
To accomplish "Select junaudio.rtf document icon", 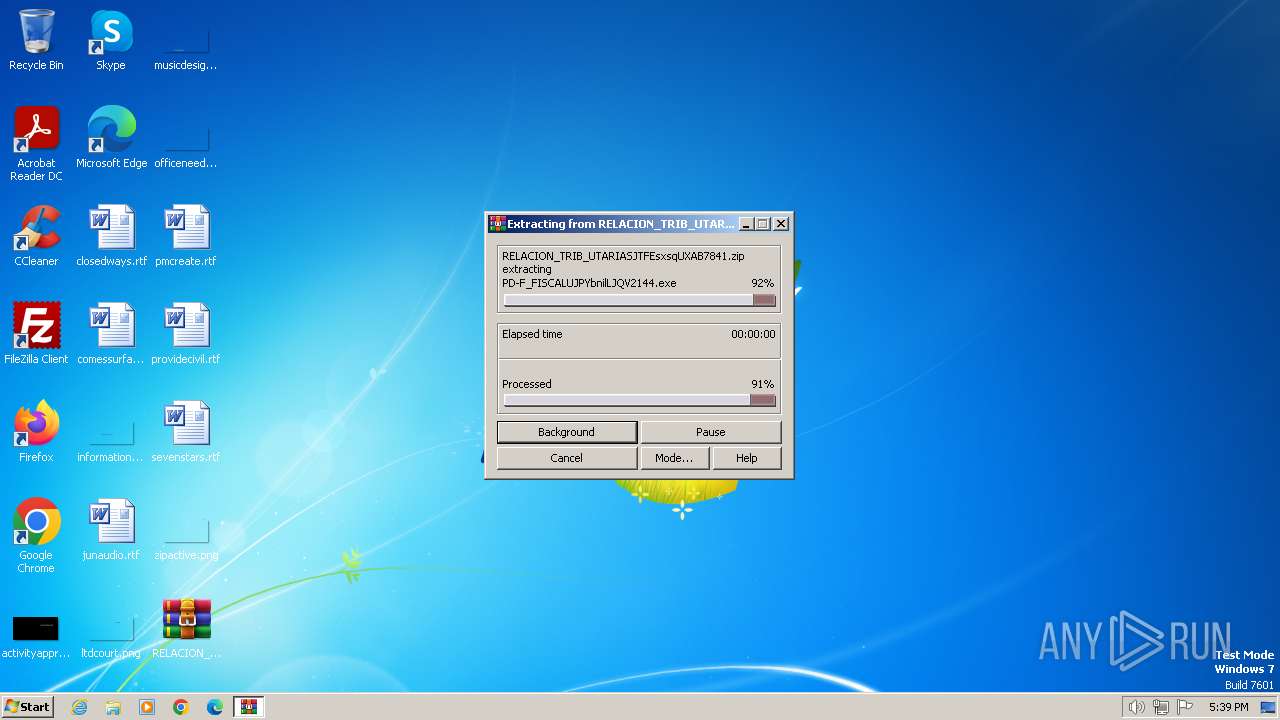I will coord(111,529).
